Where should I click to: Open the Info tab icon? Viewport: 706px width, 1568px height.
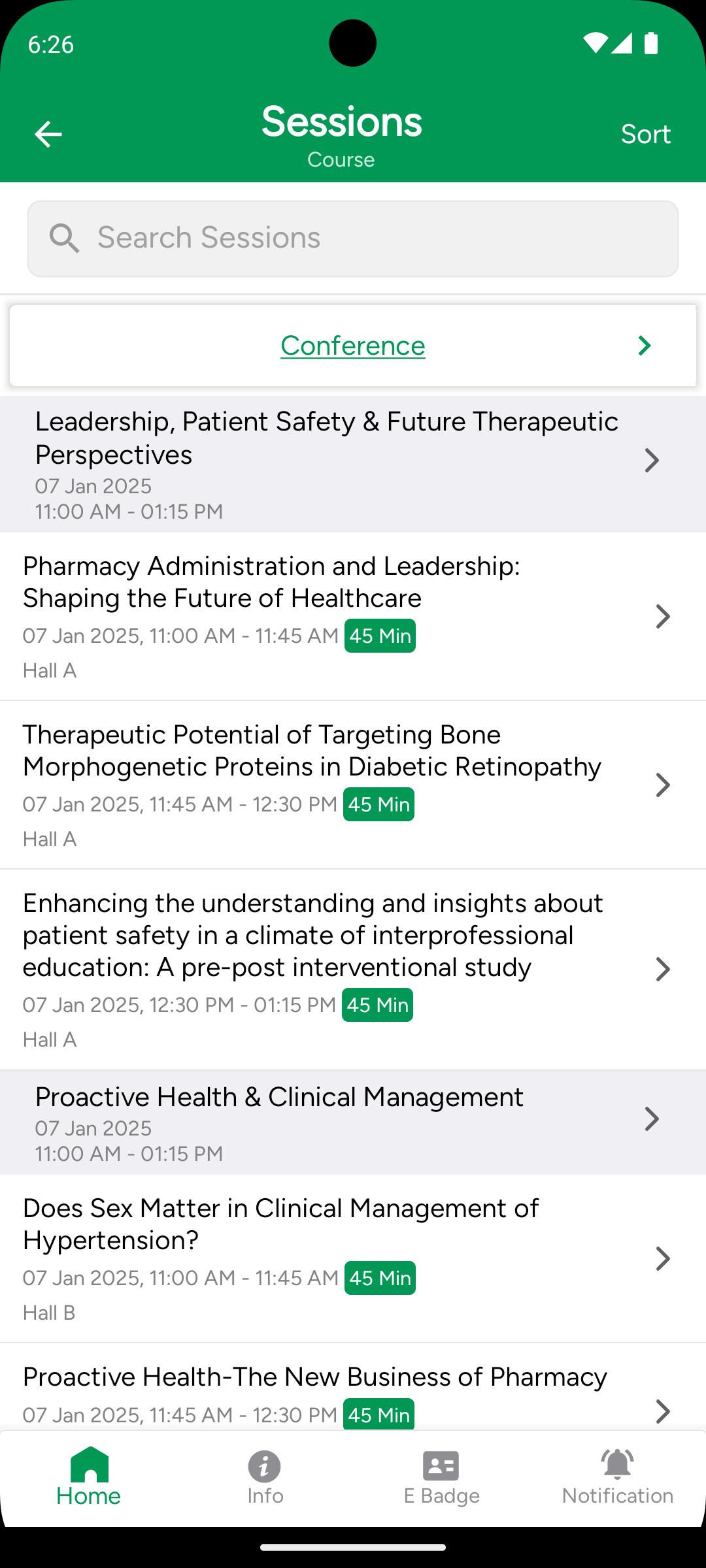[265, 1466]
